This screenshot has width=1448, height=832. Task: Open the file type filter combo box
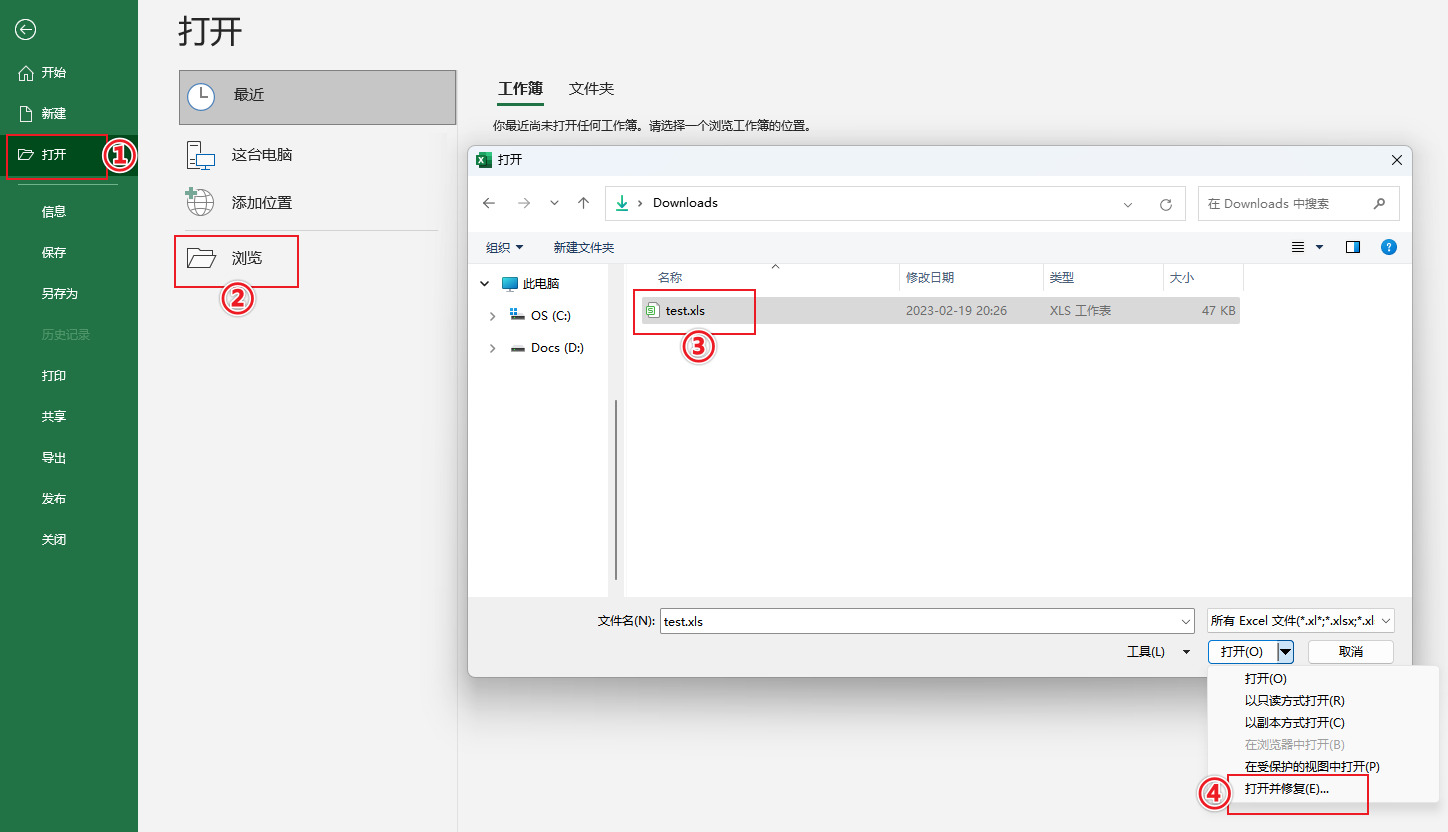(1300, 621)
